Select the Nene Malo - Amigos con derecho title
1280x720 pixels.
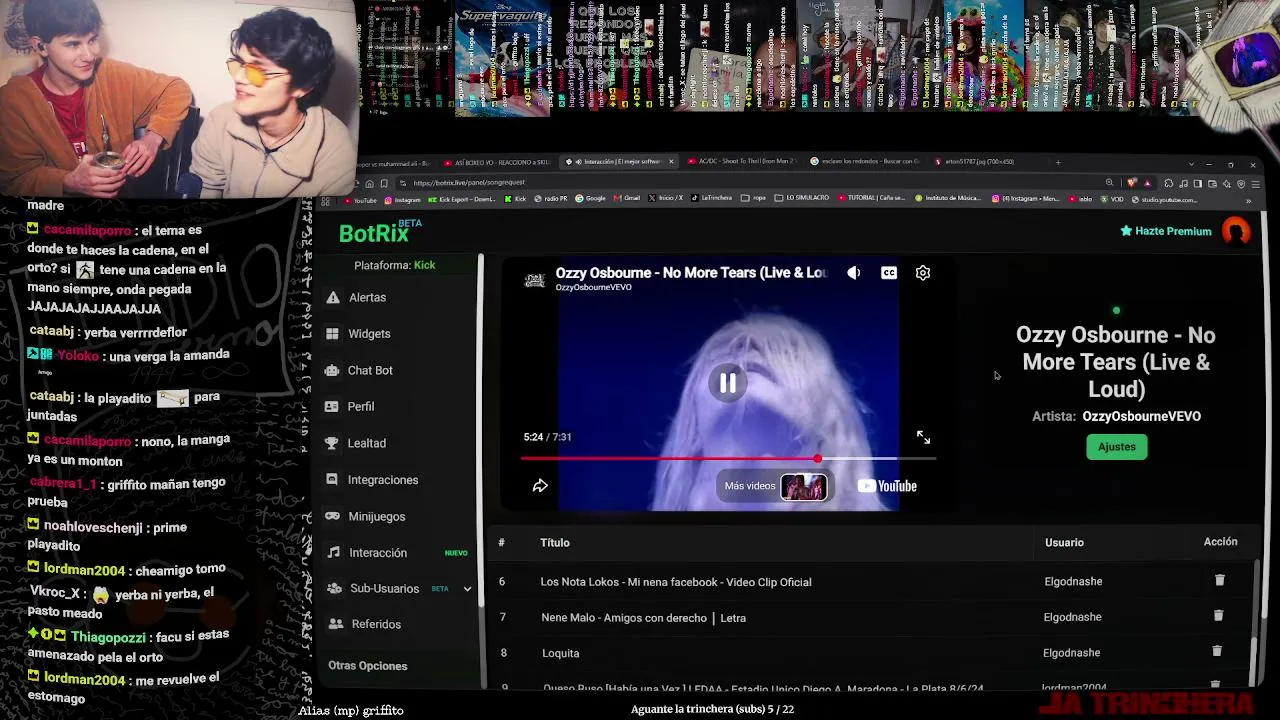tap(644, 618)
